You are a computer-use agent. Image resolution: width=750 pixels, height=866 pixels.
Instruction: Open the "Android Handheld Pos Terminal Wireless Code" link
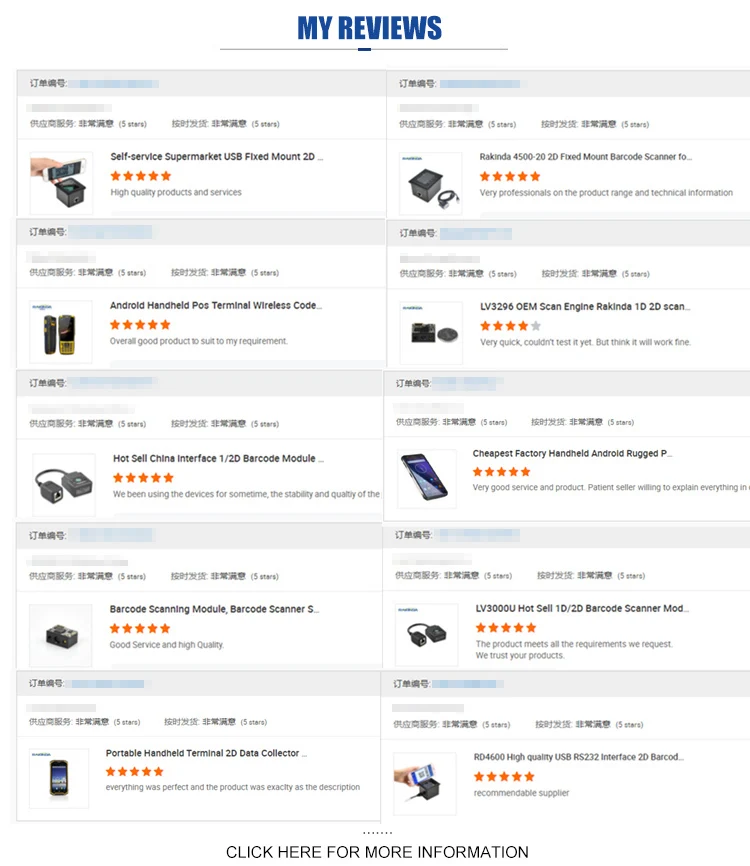coord(215,306)
